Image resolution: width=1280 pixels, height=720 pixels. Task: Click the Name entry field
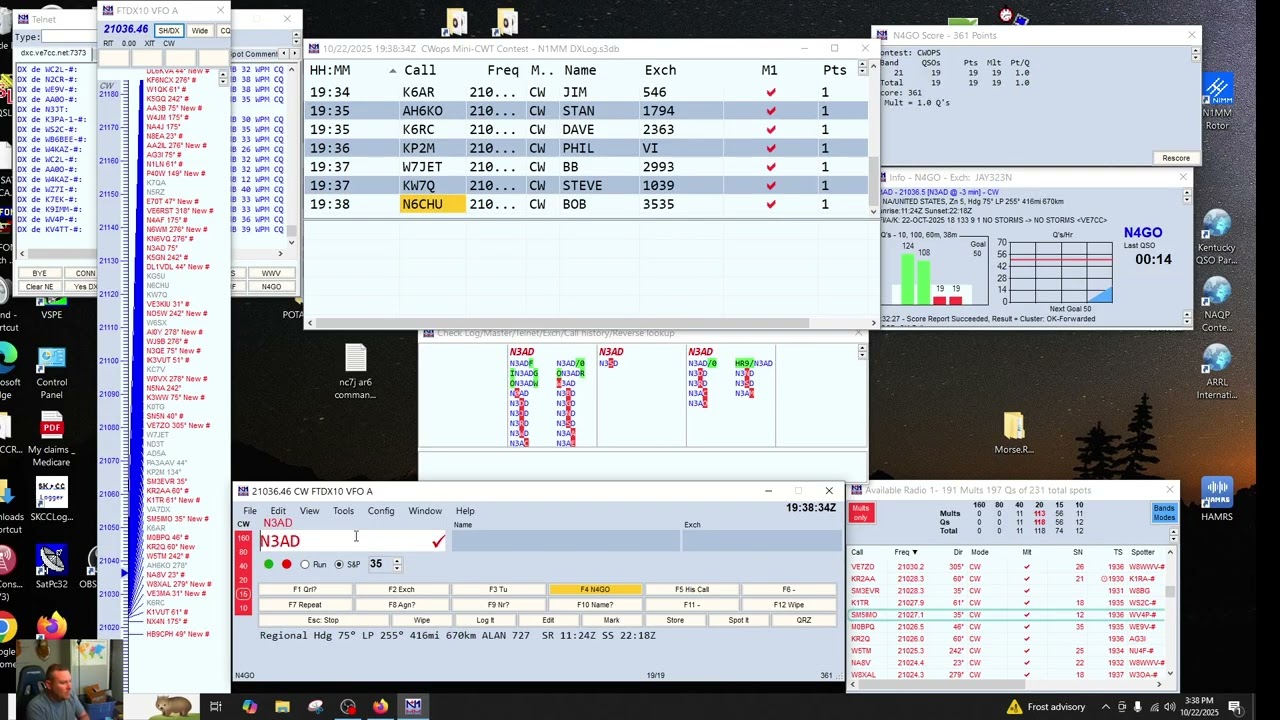coord(566,541)
